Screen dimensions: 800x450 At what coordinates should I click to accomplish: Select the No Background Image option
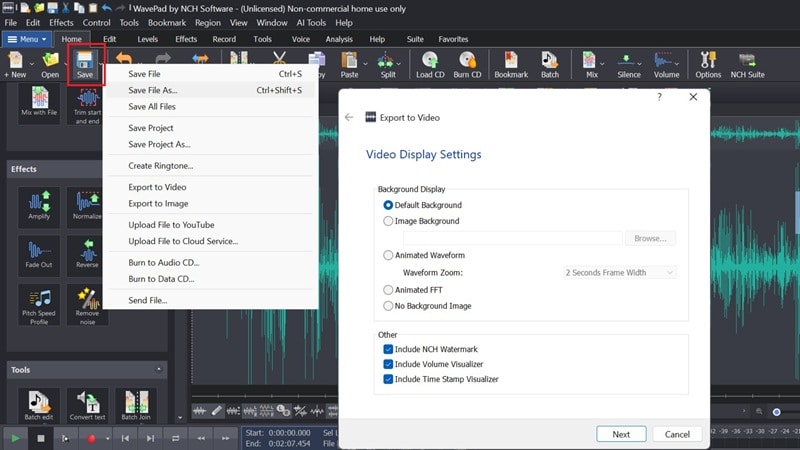point(388,306)
